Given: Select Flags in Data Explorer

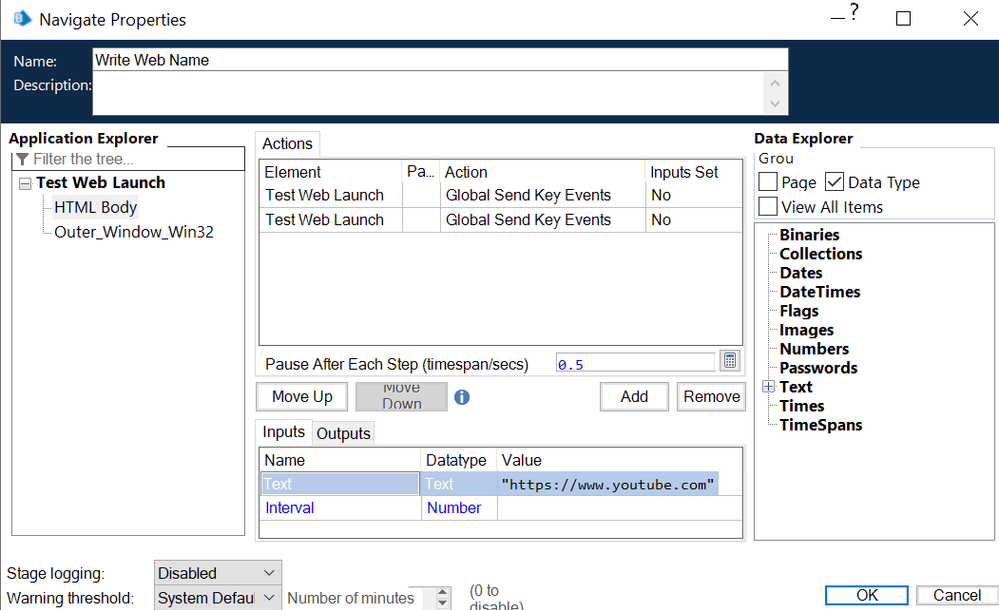Looking at the screenshot, I should click(799, 311).
